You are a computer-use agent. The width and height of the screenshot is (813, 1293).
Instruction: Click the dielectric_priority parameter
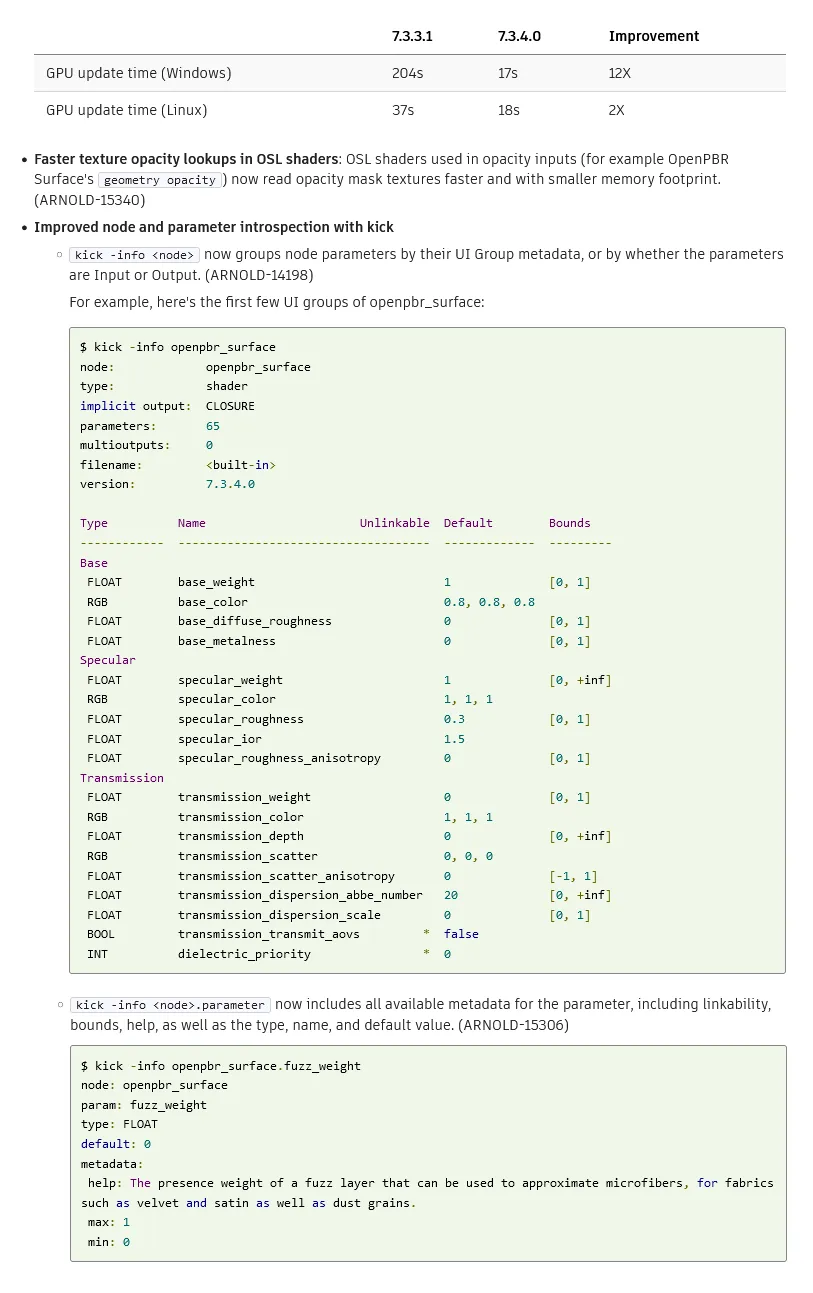click(x=244, y=954)
